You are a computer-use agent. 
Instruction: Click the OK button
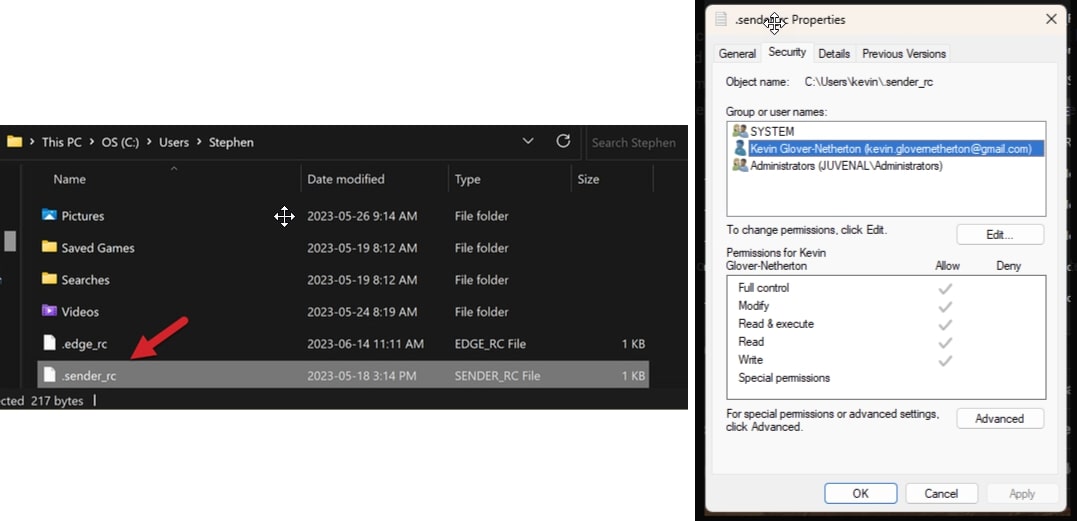tap(861, 493)
